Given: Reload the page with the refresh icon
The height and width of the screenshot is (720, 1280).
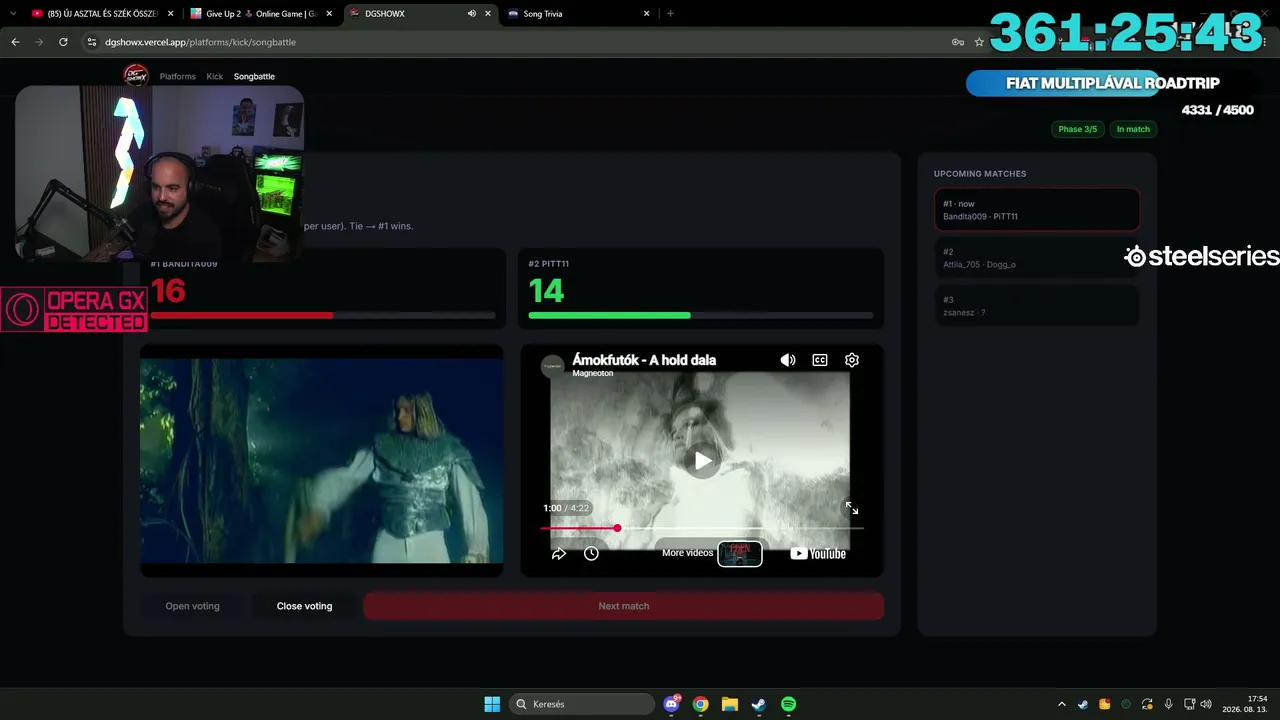Looking at the screenshot, I should pyautogui.click(x=63, y=42).
